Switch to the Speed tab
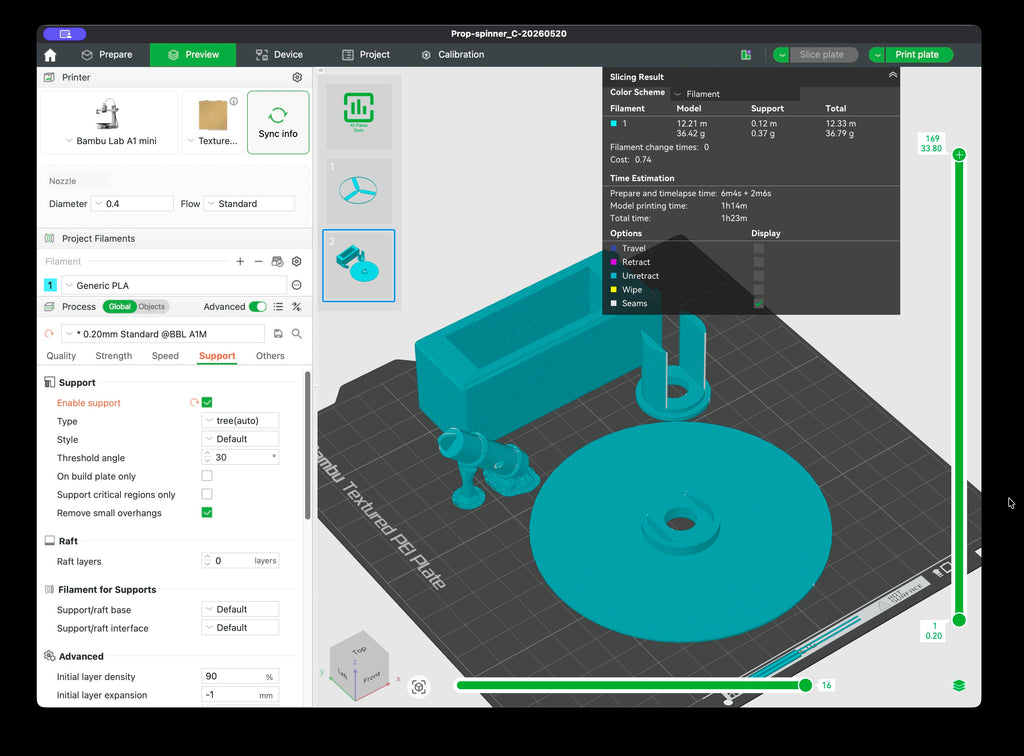Viewport: 1024px width, 756px height. (165, 356)
